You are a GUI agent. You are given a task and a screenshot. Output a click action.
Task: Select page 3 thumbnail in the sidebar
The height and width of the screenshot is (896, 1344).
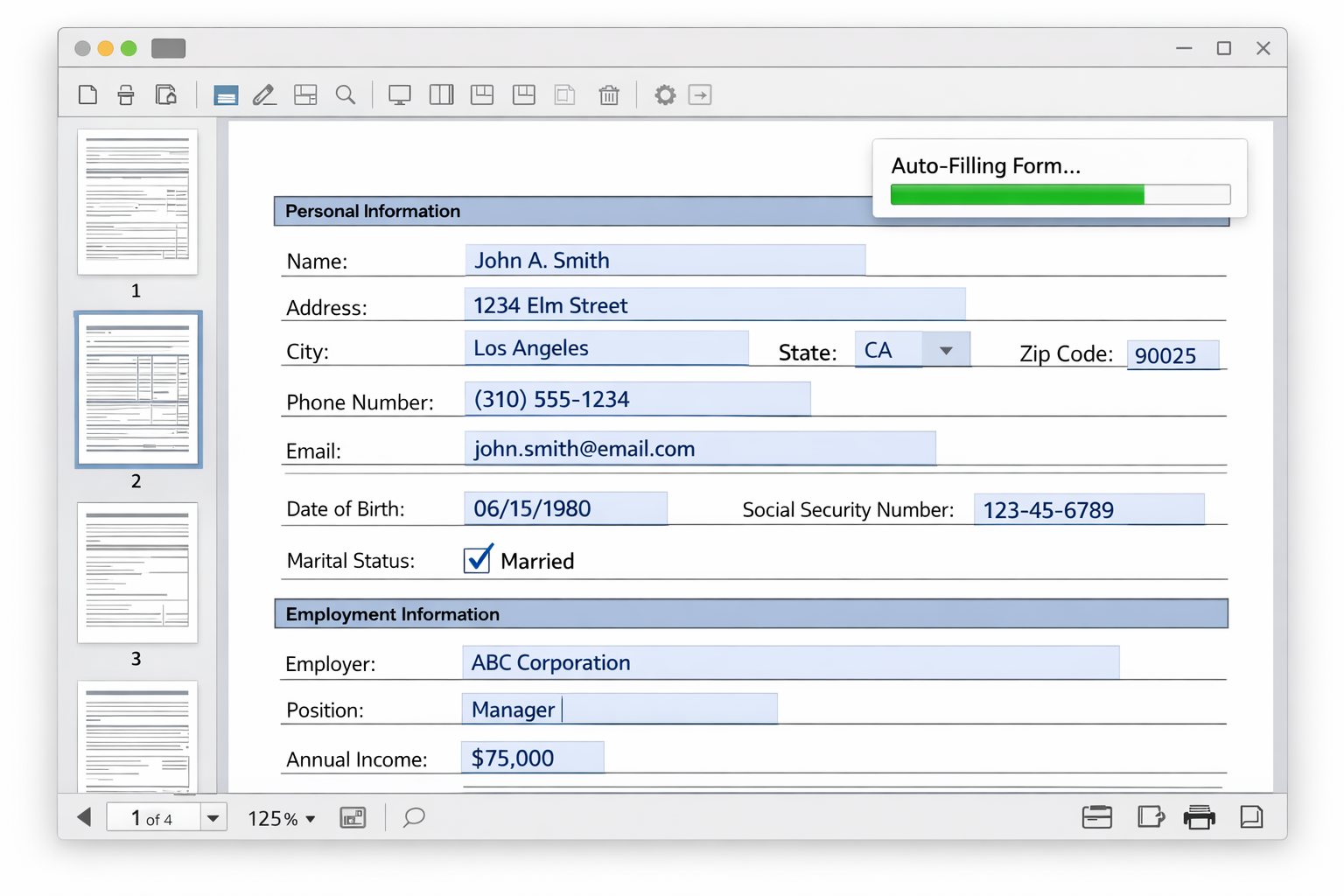(x=137, y=573)
